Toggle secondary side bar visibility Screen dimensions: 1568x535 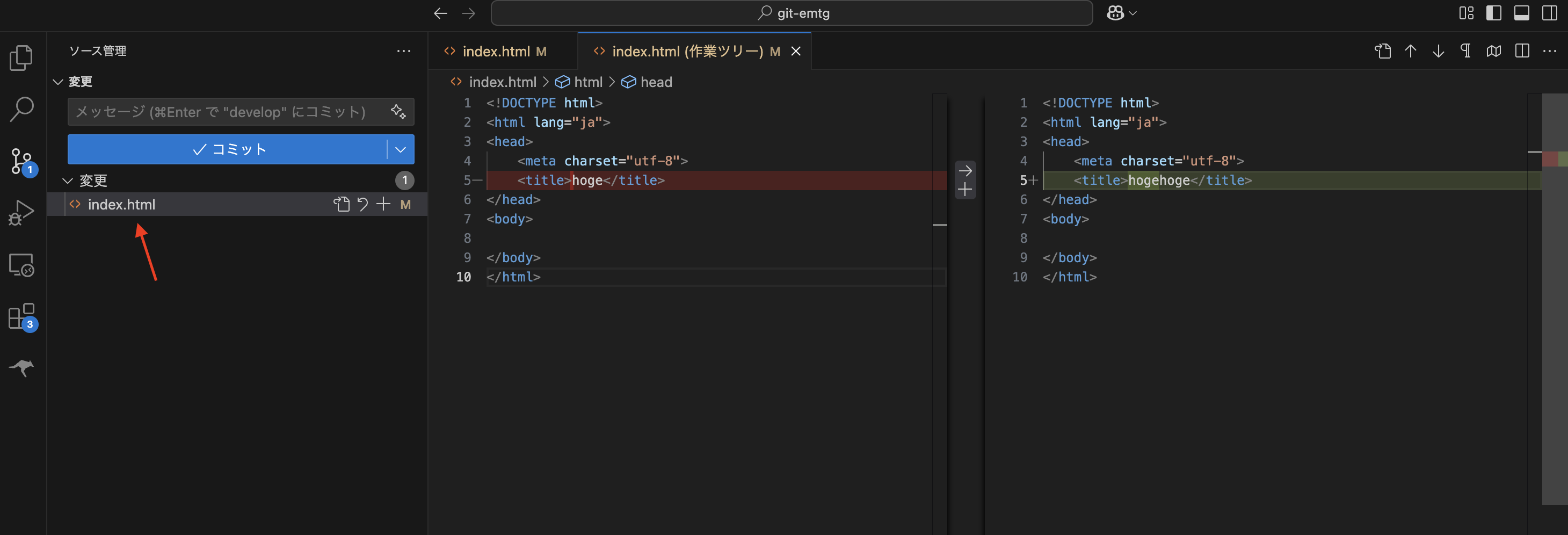(1550, 13)
